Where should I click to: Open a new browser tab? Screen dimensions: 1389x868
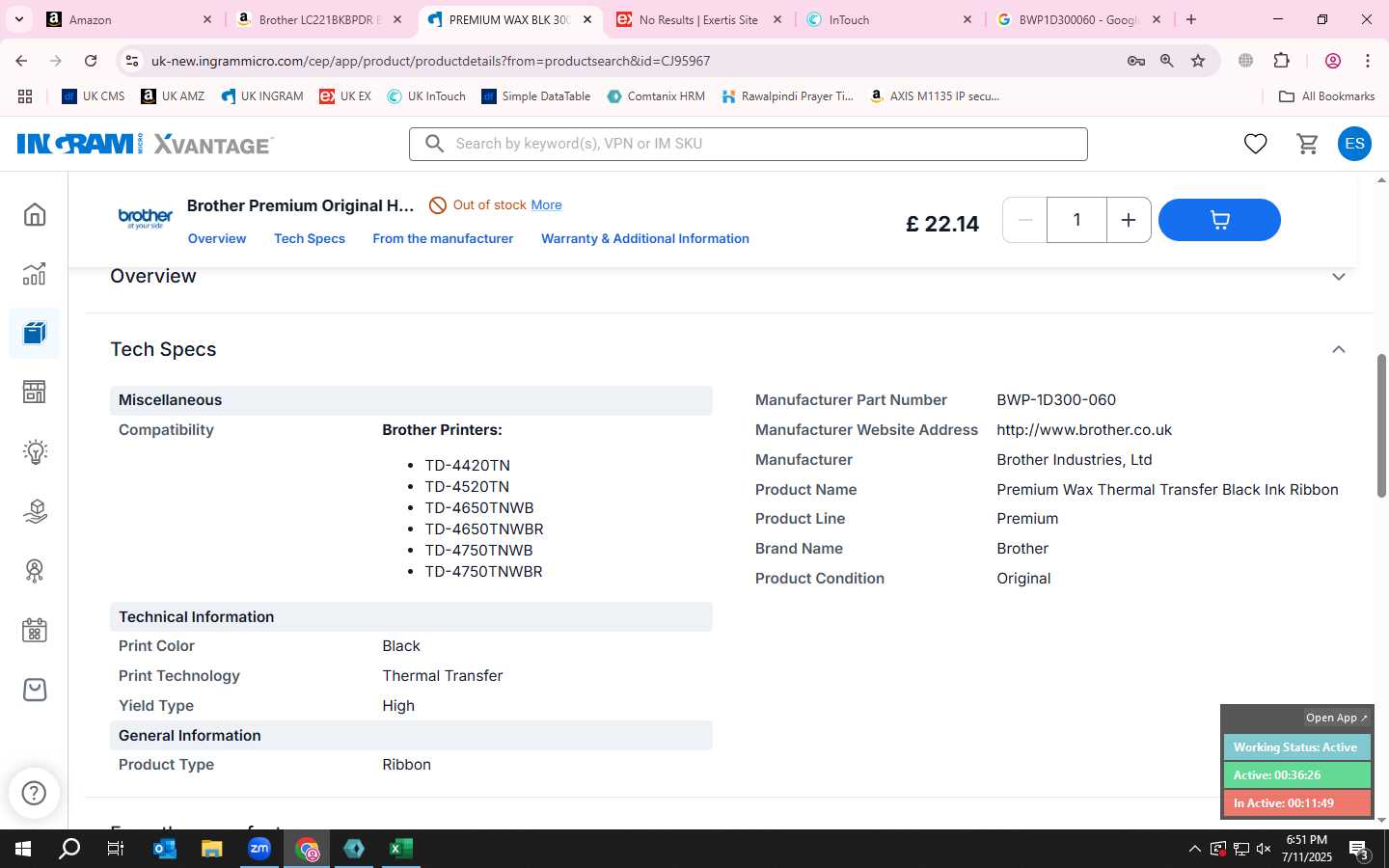coord(1191,19)
